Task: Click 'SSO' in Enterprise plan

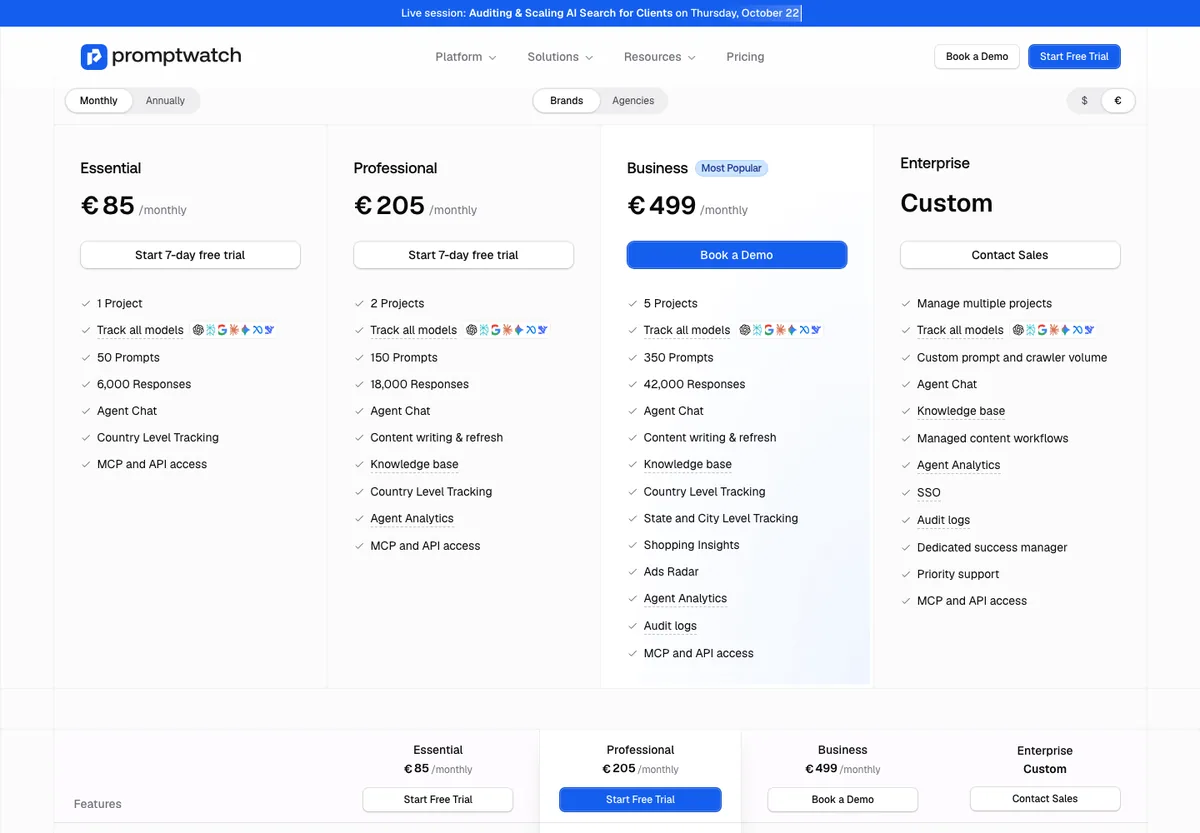Action: coord(929,493)
